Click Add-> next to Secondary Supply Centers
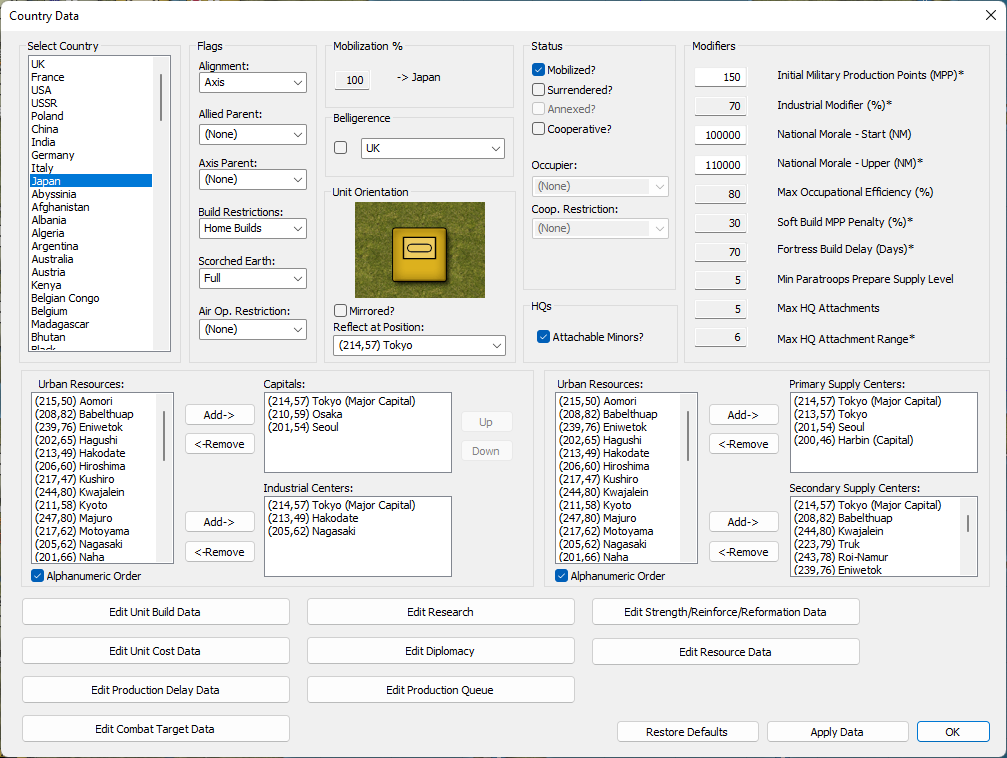 (744, 522)
